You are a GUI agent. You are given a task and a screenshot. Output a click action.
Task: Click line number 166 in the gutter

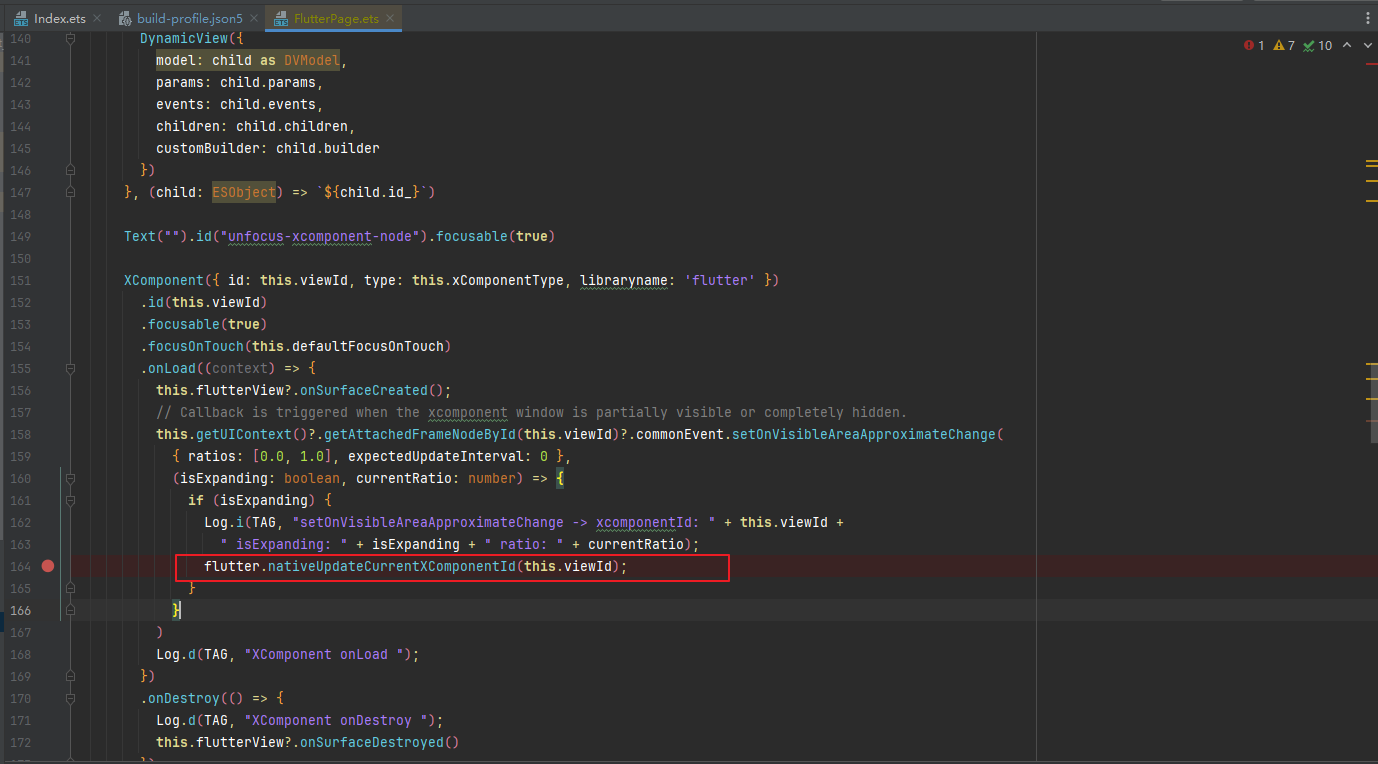click(x=20, y=610)
